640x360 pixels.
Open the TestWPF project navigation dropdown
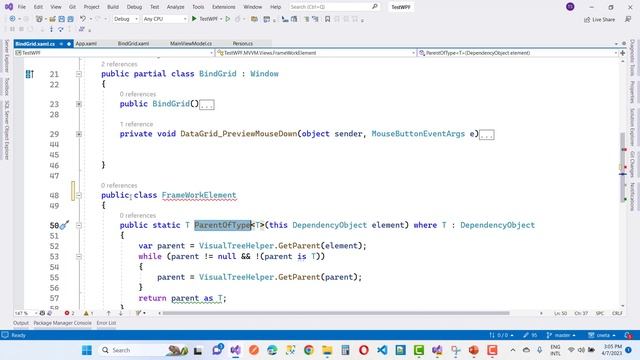coord(114,53)
